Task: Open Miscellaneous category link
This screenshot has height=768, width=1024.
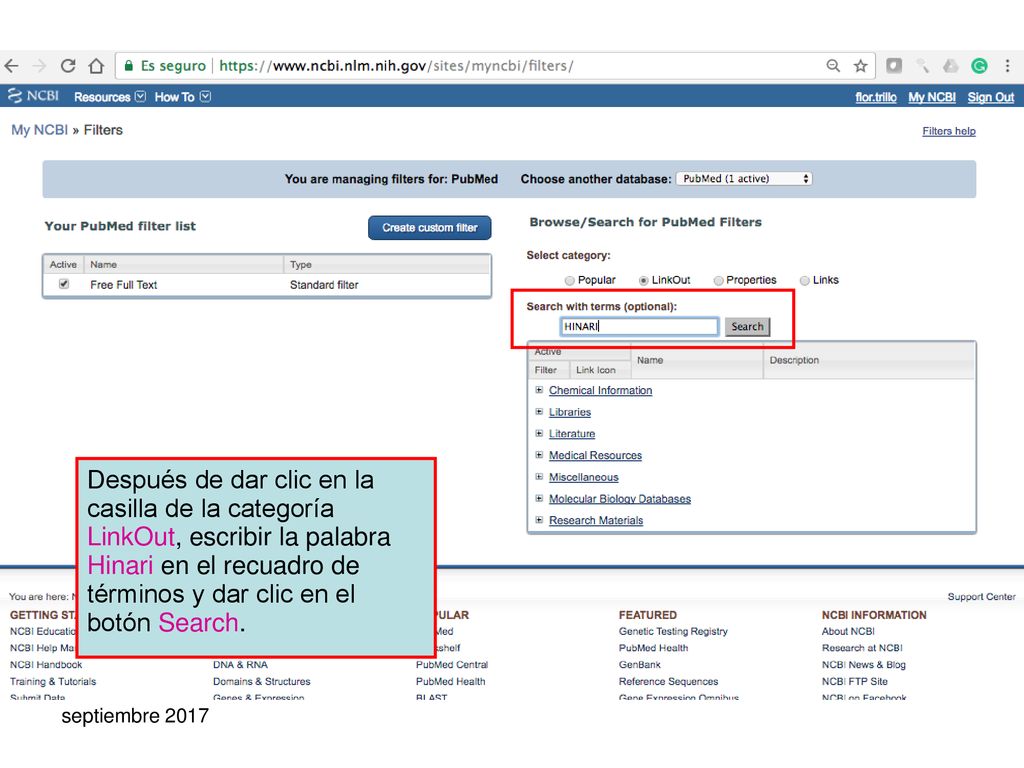Action: (x=583, y=477)
